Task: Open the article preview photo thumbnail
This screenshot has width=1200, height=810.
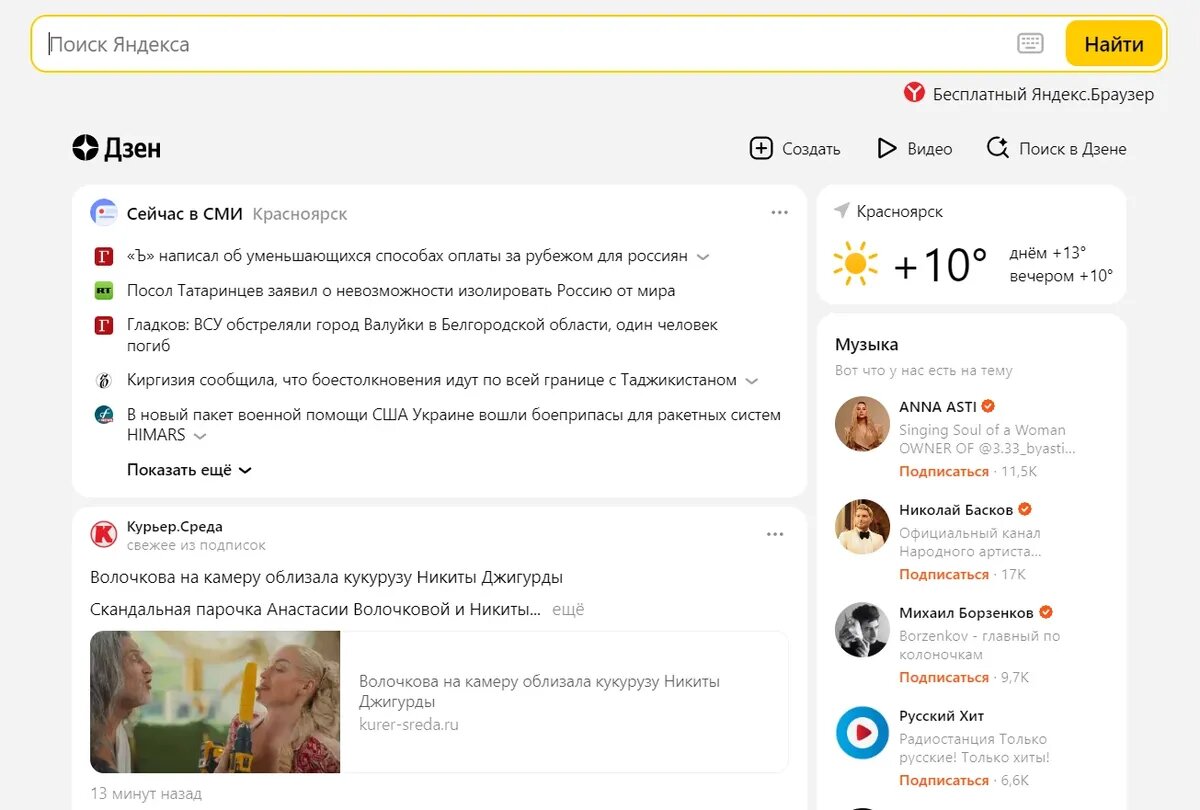Action: 215,701
